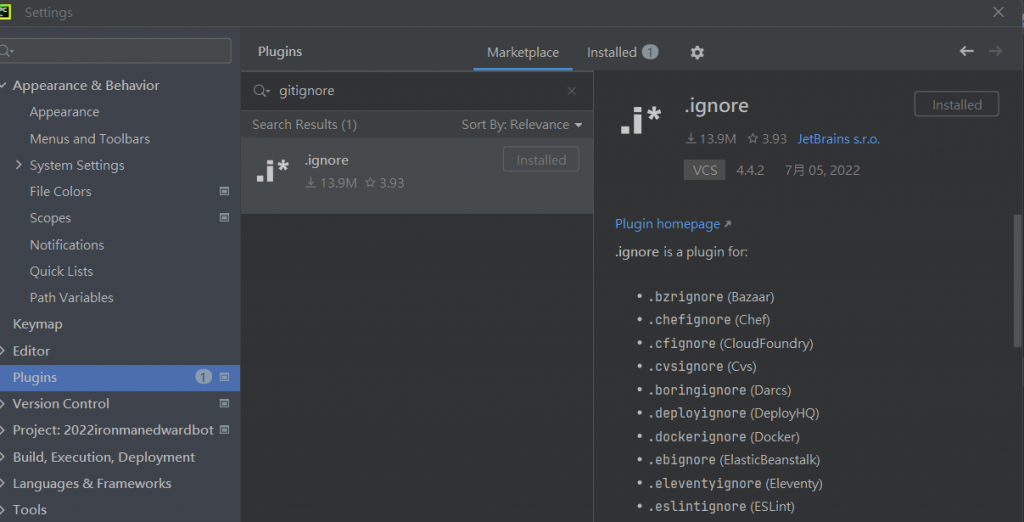Expand the Languages & Frameworks node
The height and width of the screenshot is (522, 1024).
[x=3, y=483]
